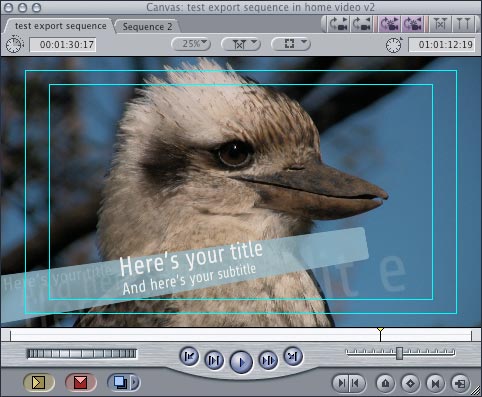
Task: Go to previous edit point
Action: click(x=189, y=356)
